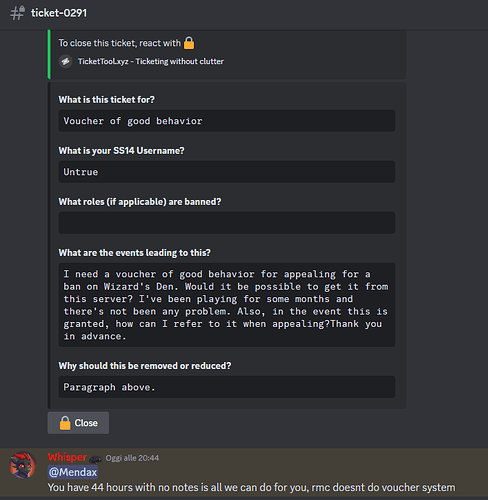
Task: Click Whisper's message about 44 hours
Action: pos(251,487)
